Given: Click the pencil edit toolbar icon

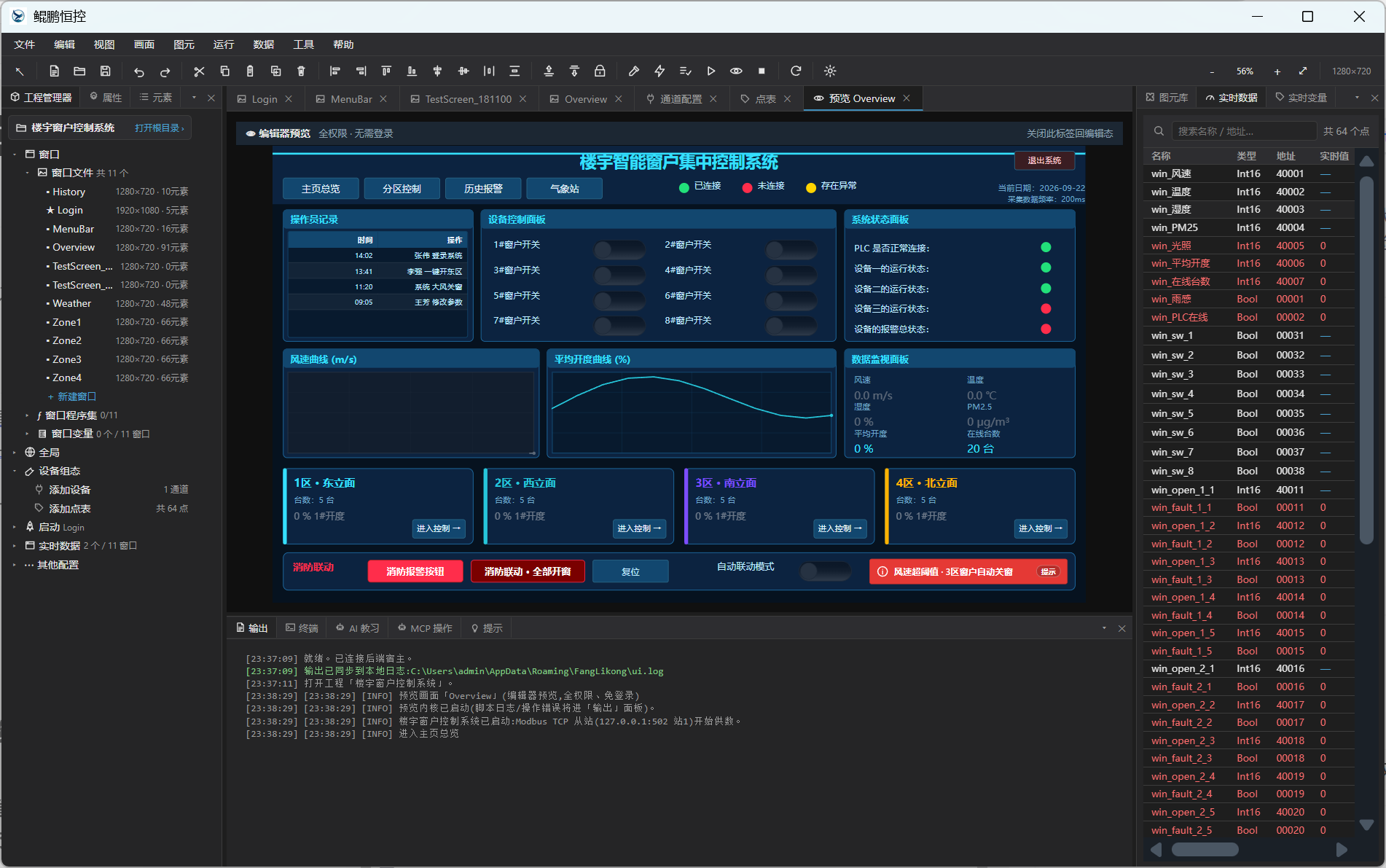Looking at the screenshot, I should [x=634, y=71].
